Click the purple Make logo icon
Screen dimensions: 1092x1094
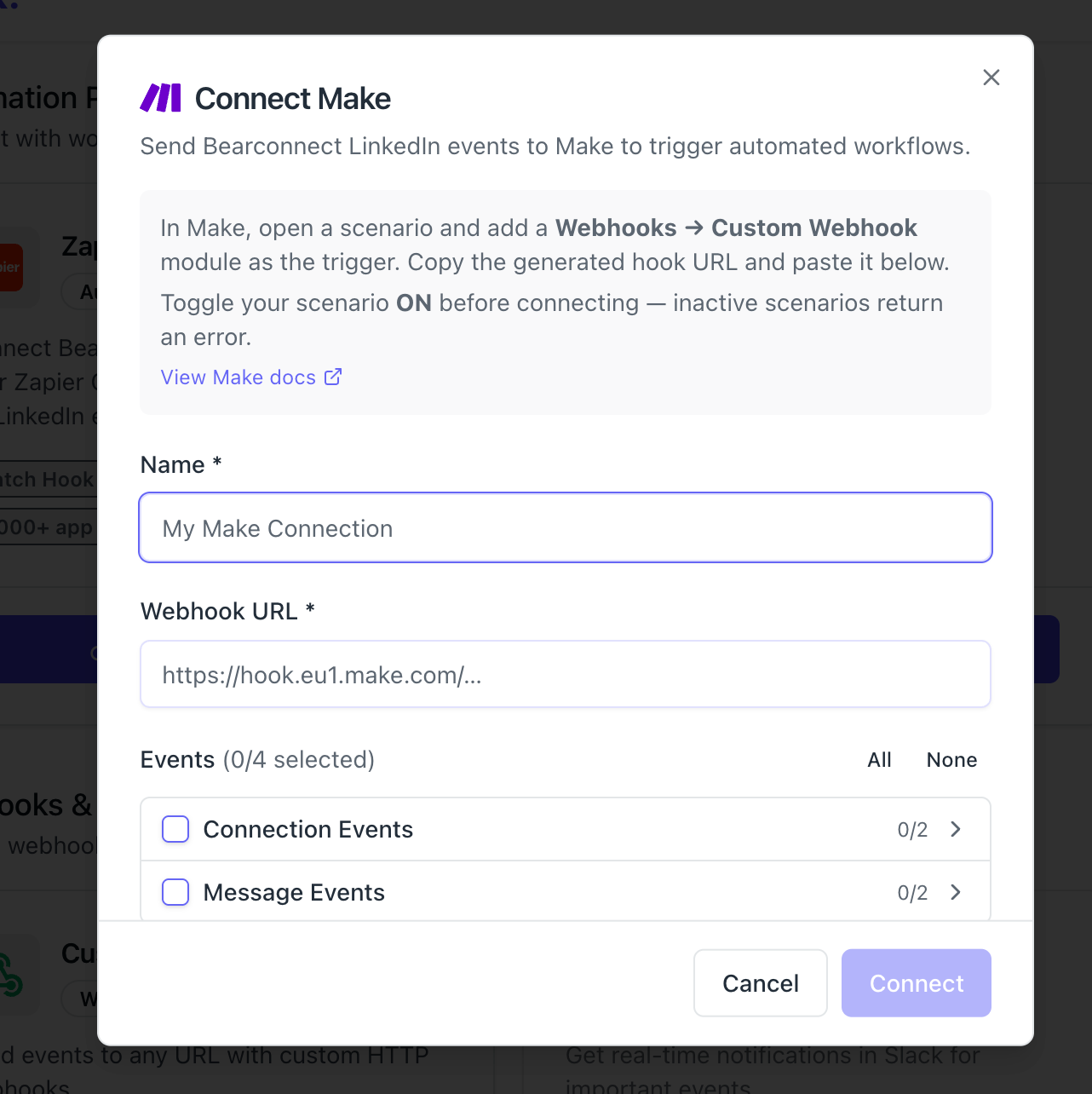coord(161,98)
